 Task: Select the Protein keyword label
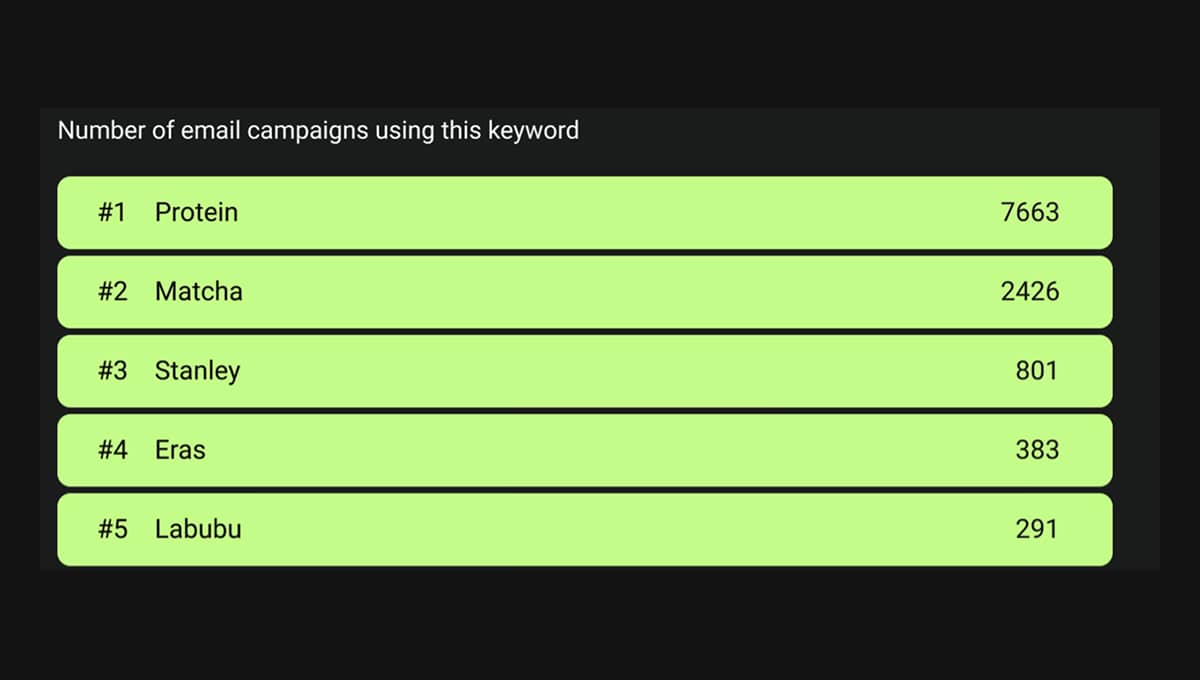click(196, 212)
